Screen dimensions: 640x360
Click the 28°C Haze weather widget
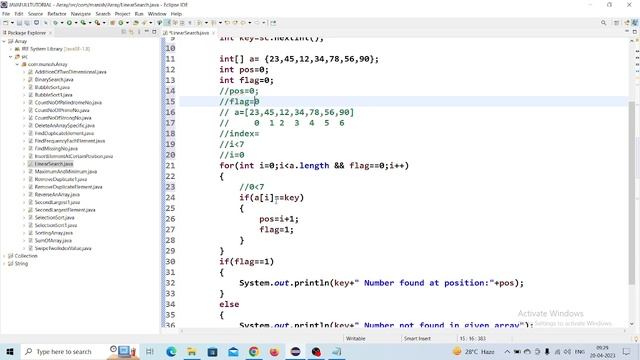[474, 351]
